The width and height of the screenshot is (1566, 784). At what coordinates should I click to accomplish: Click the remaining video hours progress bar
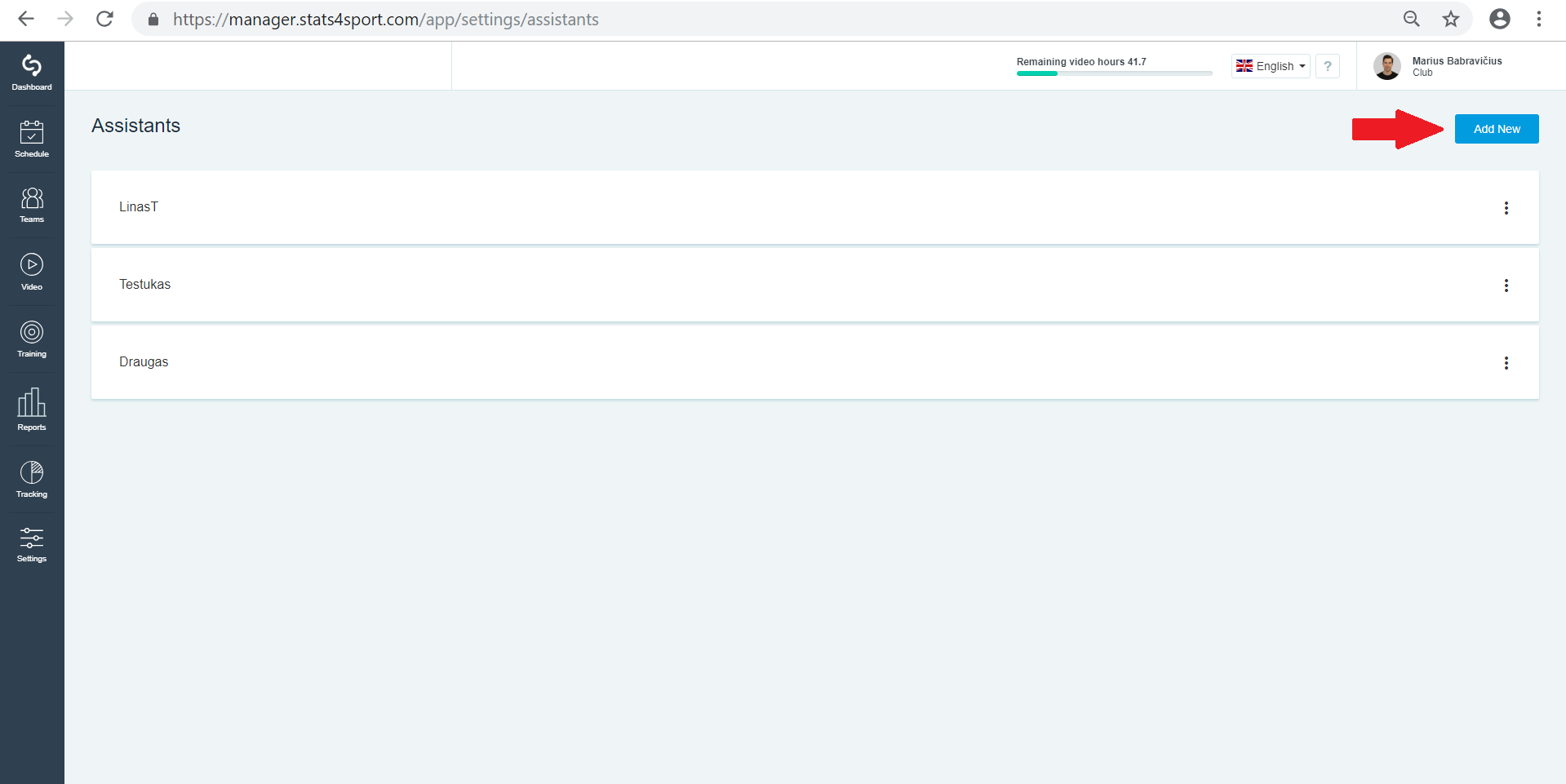(x=1114, y=73)
